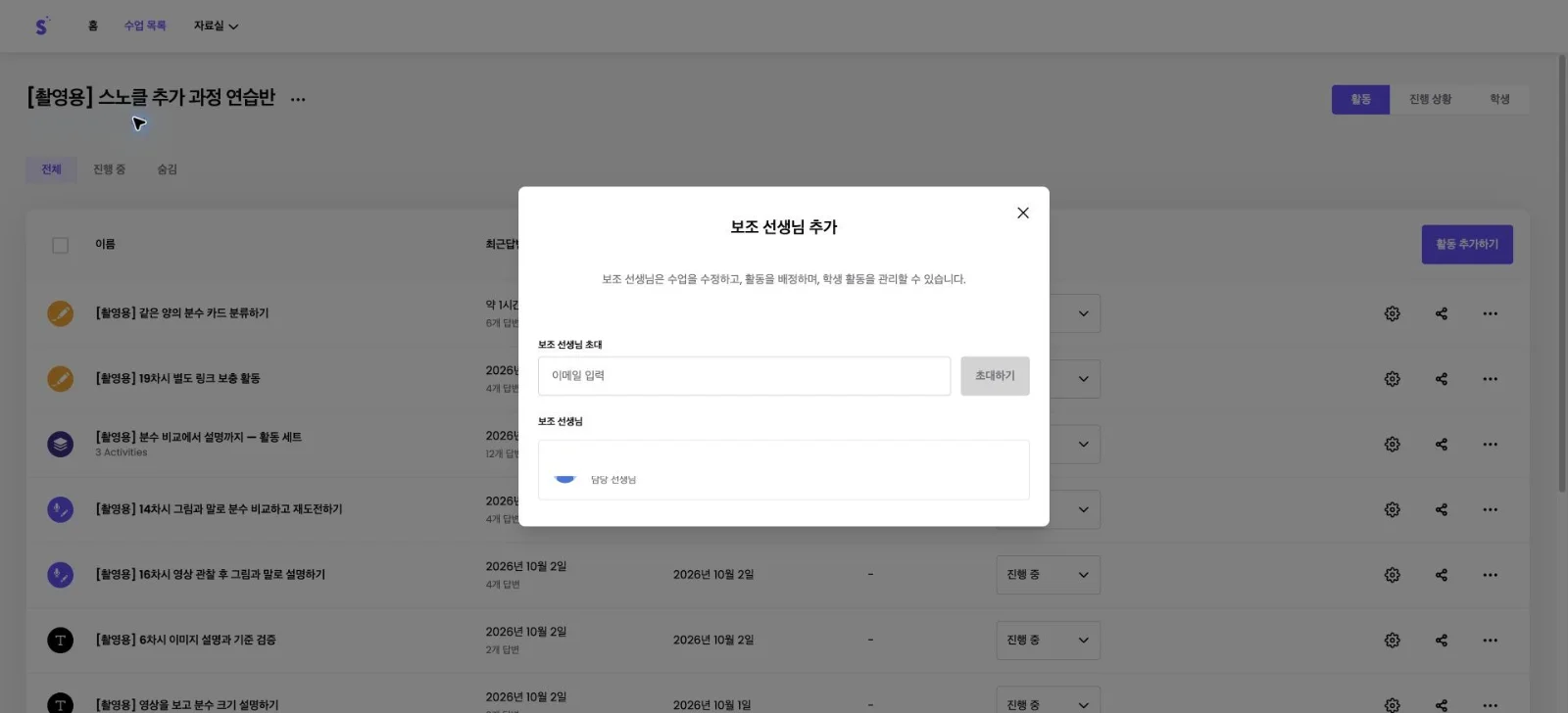This screenshot has height=713, width=1568.
Task: Share the 19차시 별도 링크 보충 활동
Action: 1442,379
